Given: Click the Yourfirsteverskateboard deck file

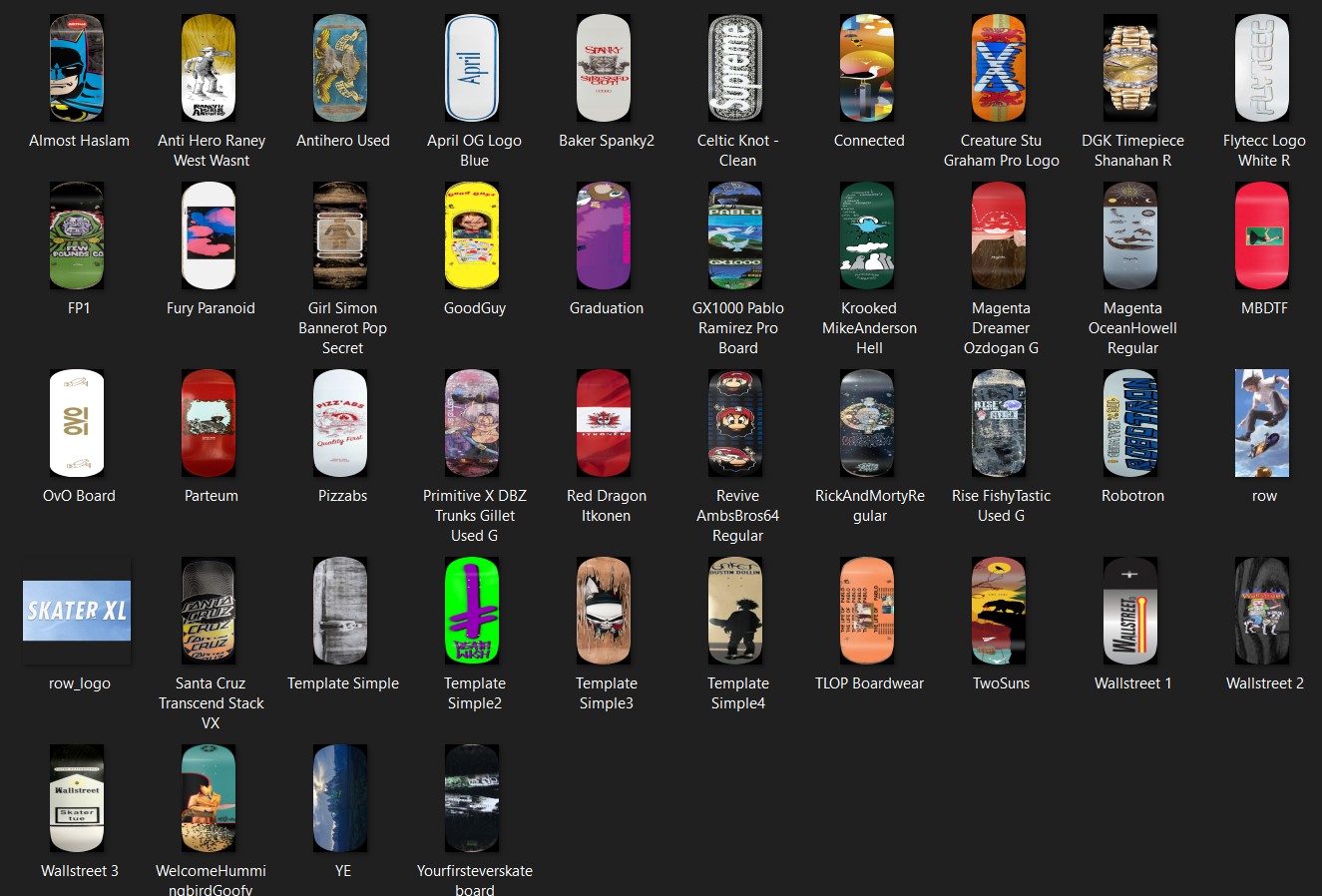Looking at the screenshot, I should 473,798.
